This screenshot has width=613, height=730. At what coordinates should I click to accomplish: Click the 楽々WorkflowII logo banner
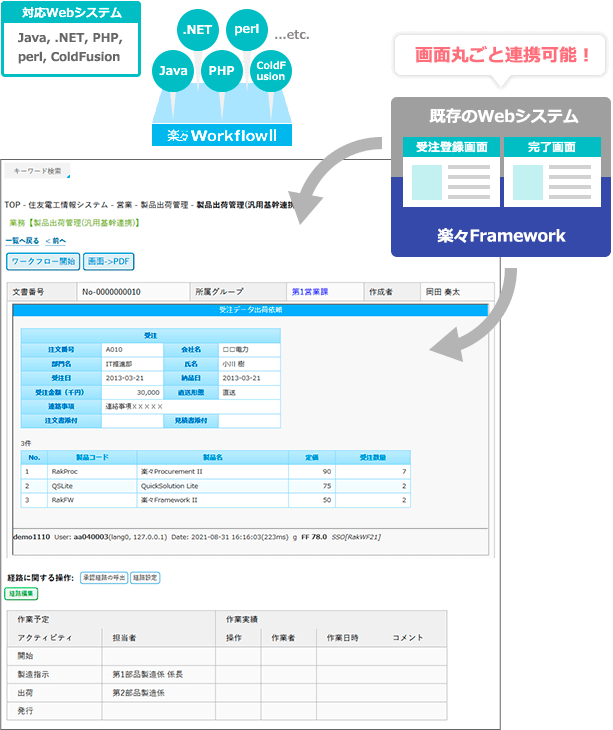tap(222, 135)
